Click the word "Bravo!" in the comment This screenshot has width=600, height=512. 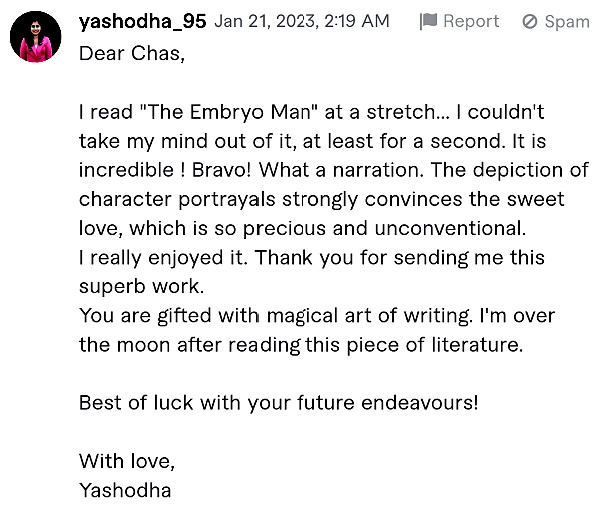click(x=221, y=170)
